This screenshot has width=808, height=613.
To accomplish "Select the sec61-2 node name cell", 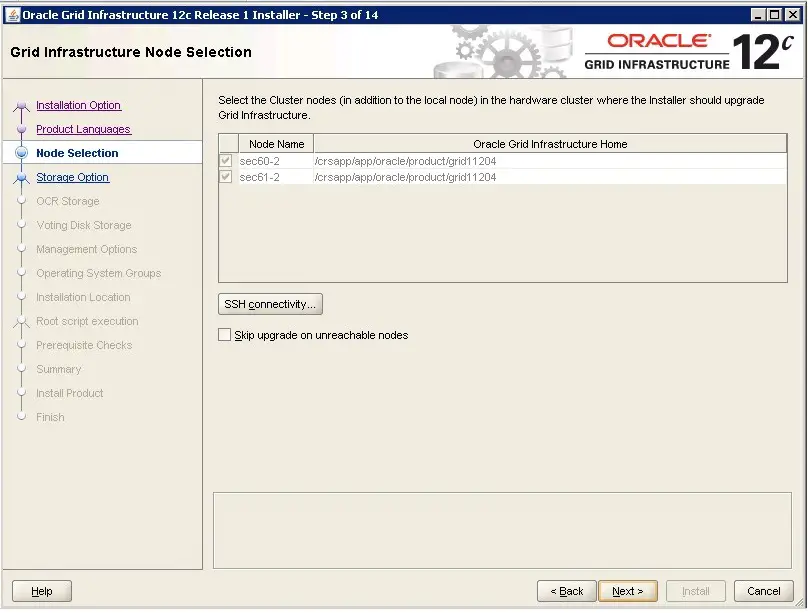I will [x=276, y=177].
